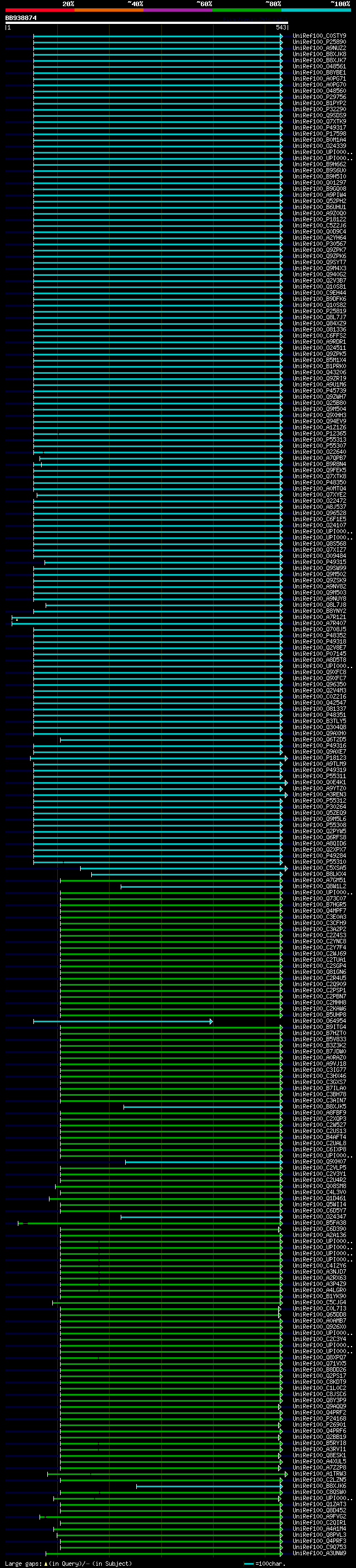This screenshot has height=1568, width=356.
Task: Click the yellow large-gap triangle in the legend
Action: point(46,1563)
